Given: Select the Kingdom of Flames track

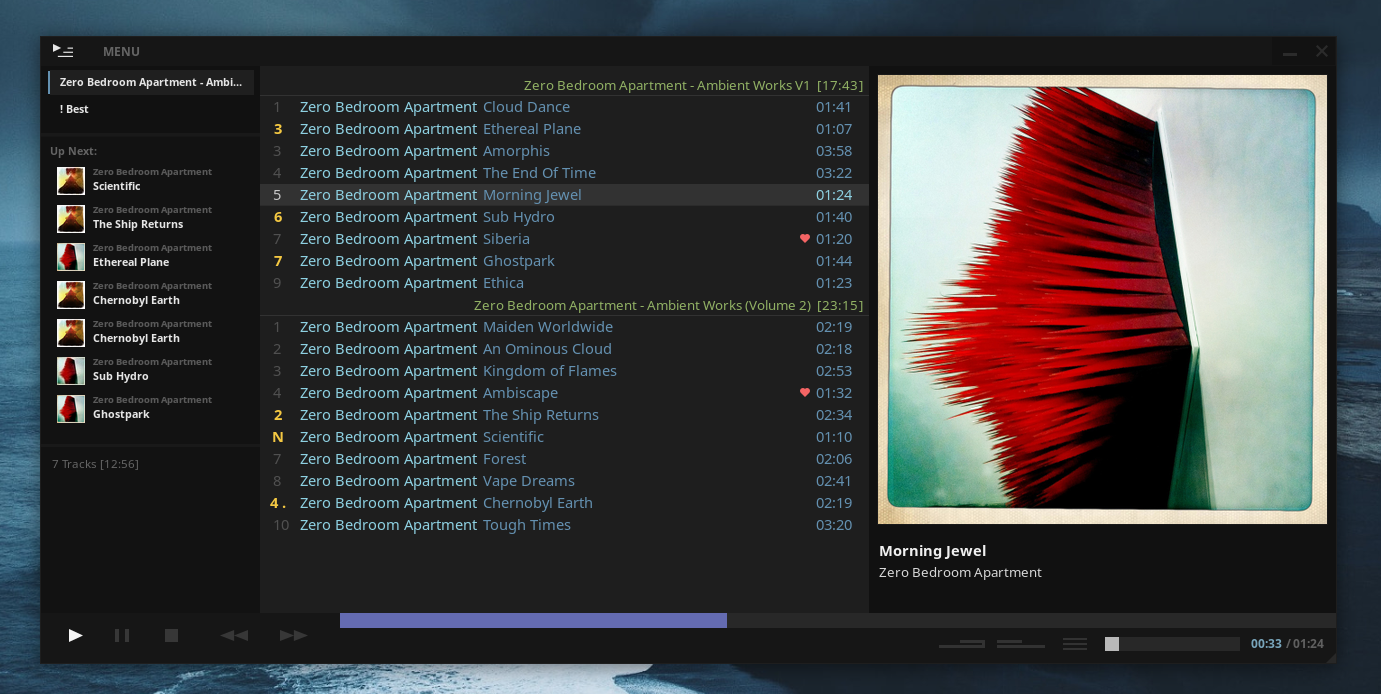Looking at the screenshot, I should (x=565, y=371).
